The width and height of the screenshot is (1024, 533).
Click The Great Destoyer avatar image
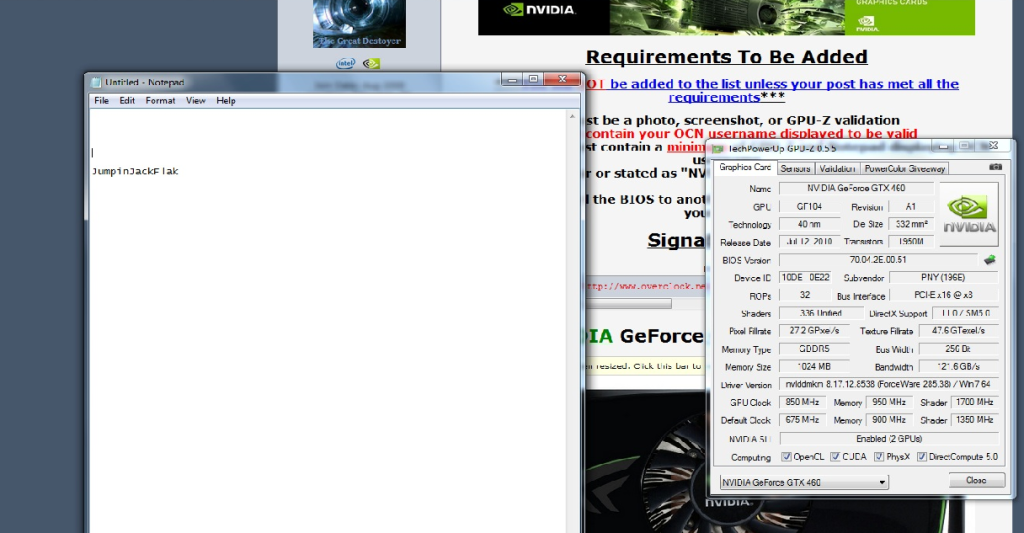coord(359,24)
